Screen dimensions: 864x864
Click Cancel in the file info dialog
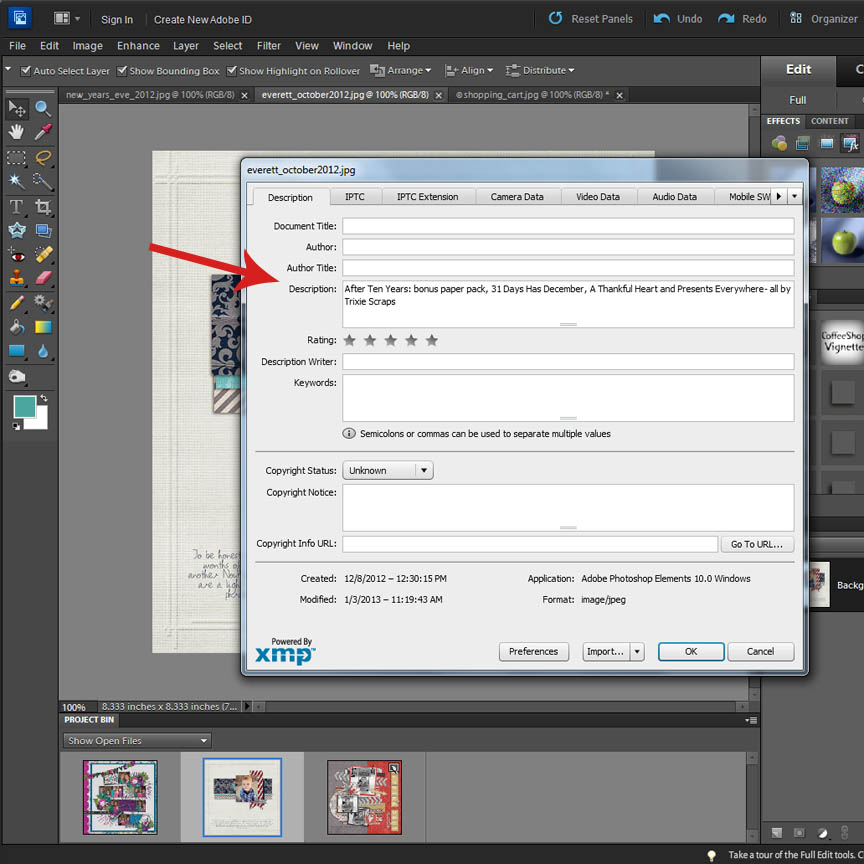[760, 651]
